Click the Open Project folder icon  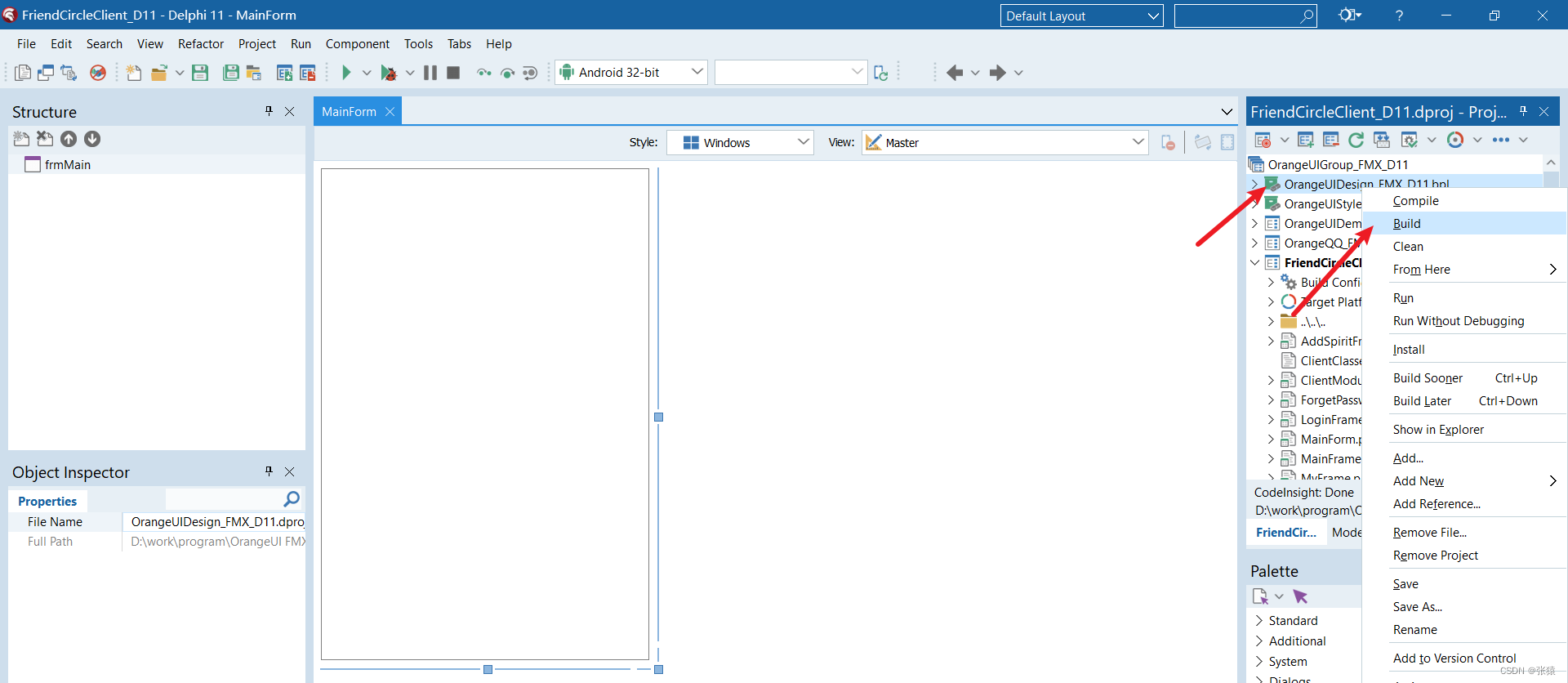tap(159, 73)
